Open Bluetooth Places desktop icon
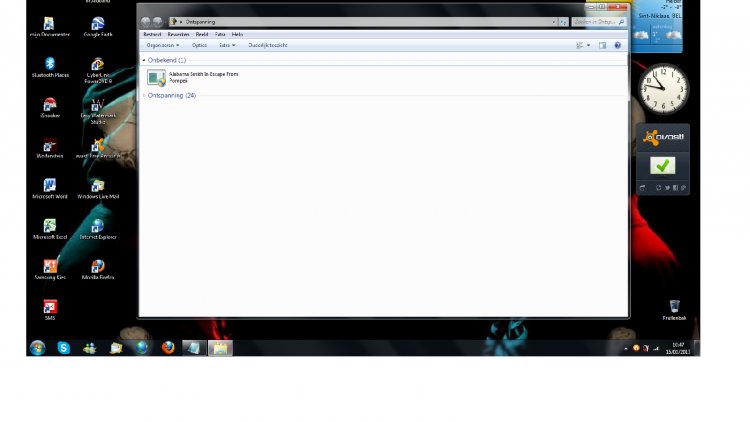Viewport: 750px width, 422px height. pos(50,67)
